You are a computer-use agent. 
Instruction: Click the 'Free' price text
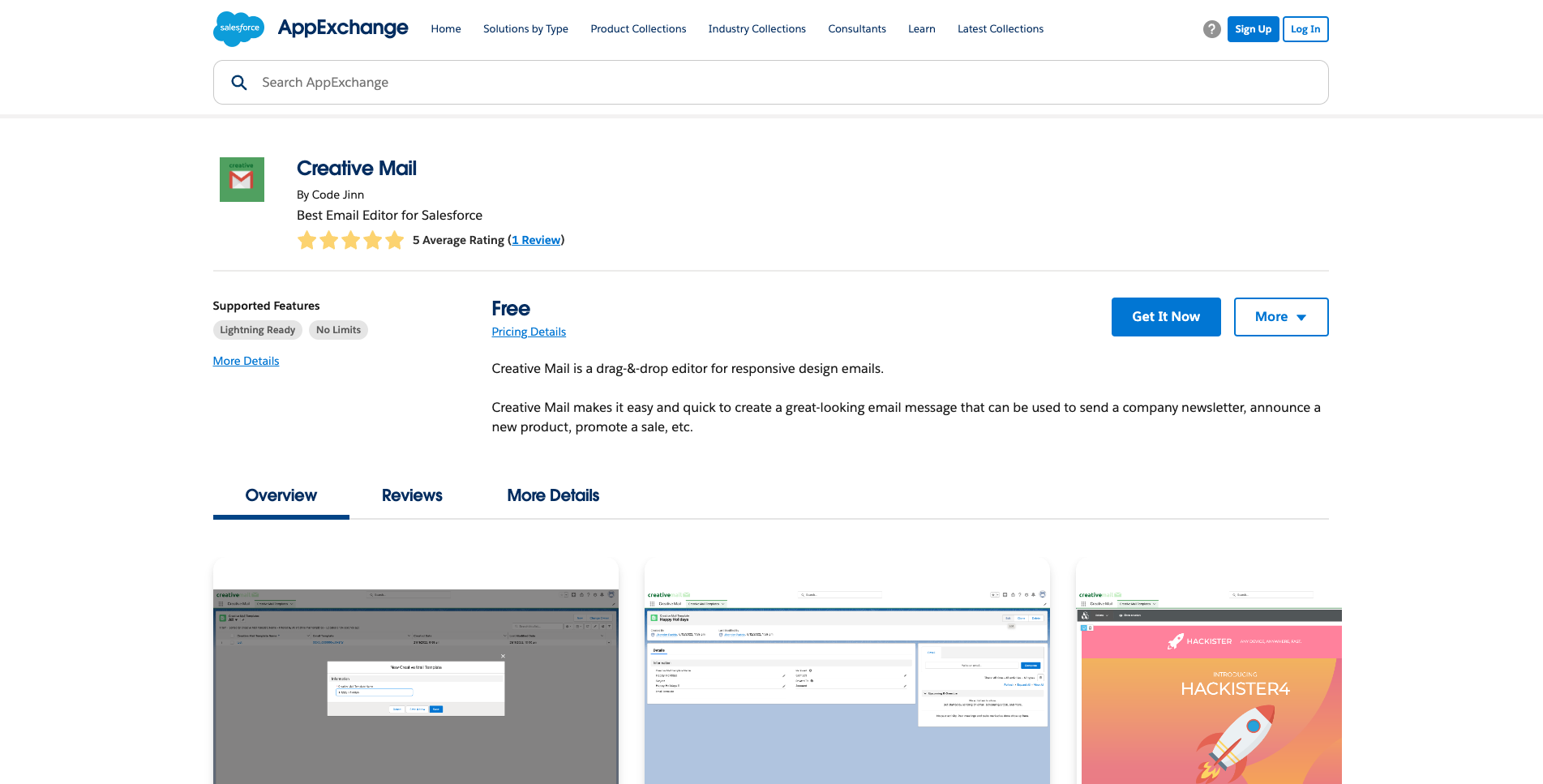(511, 309)
